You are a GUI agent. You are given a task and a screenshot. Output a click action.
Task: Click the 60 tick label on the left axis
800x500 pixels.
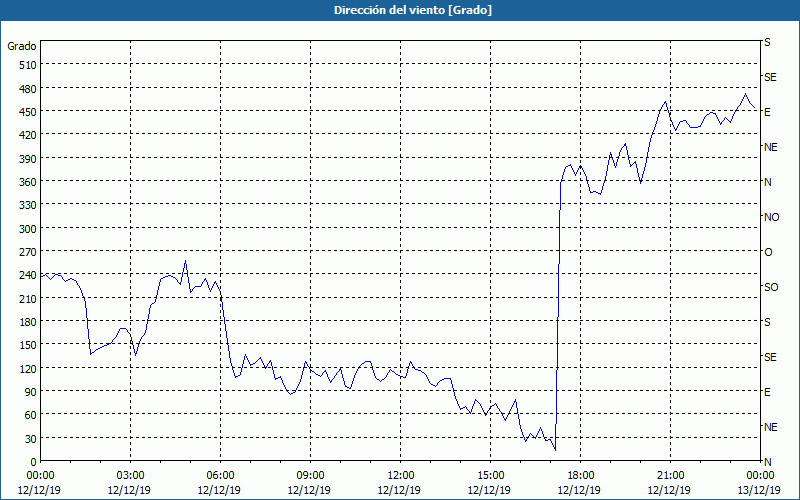pos(31,415)
